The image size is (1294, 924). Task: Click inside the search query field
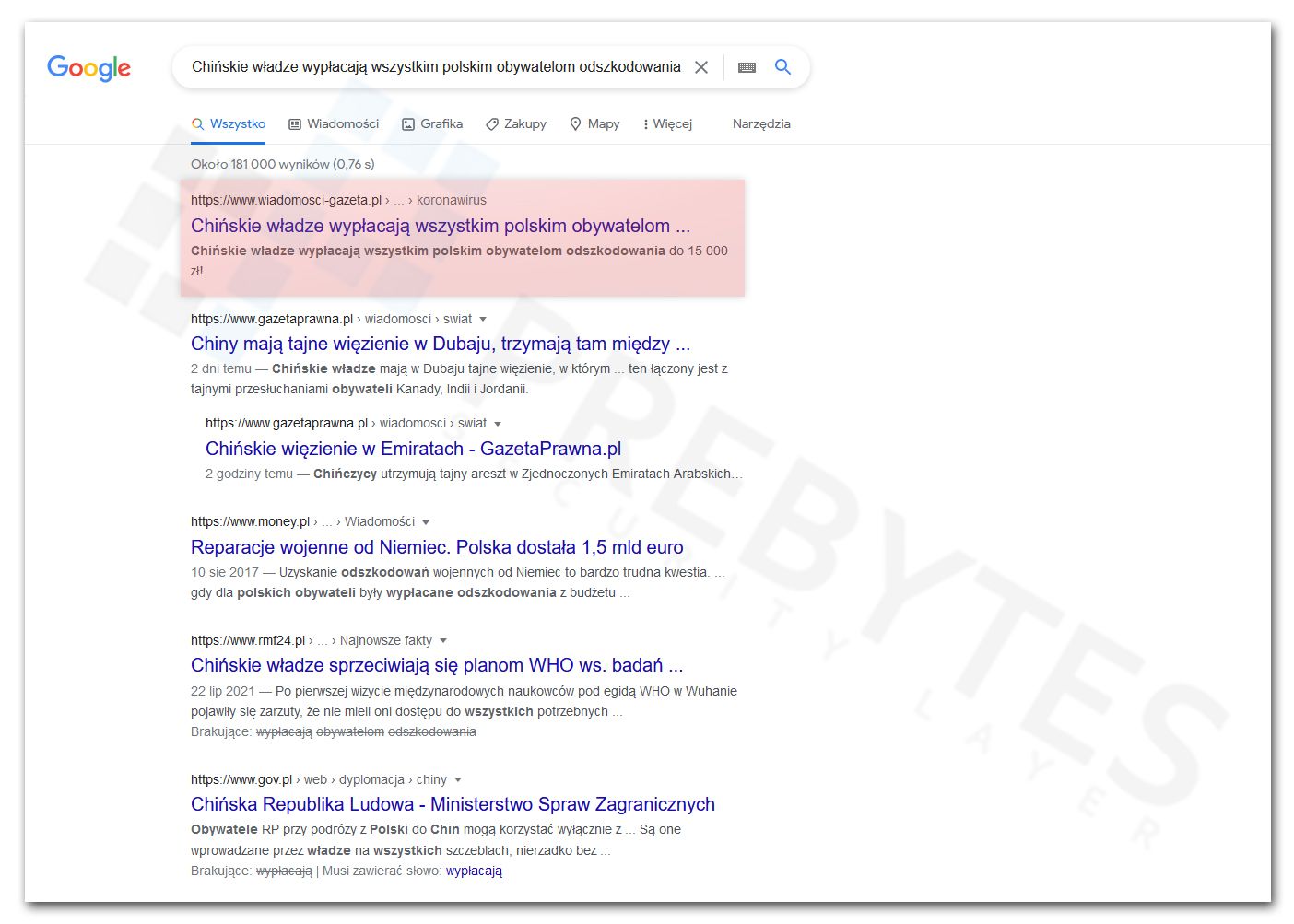(x=436, y=66)
